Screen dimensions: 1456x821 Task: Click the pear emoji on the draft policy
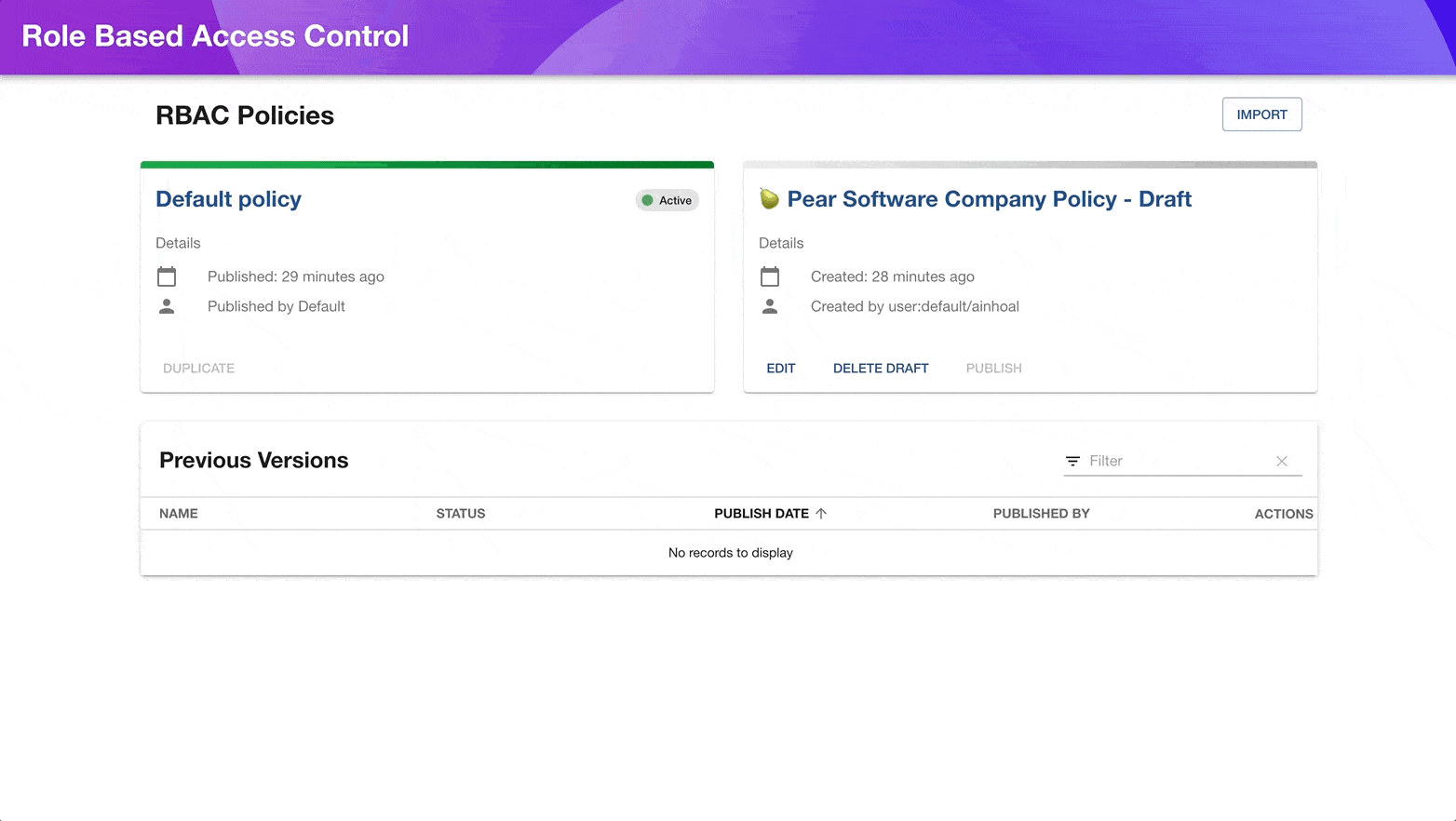(x=769, y=198)
